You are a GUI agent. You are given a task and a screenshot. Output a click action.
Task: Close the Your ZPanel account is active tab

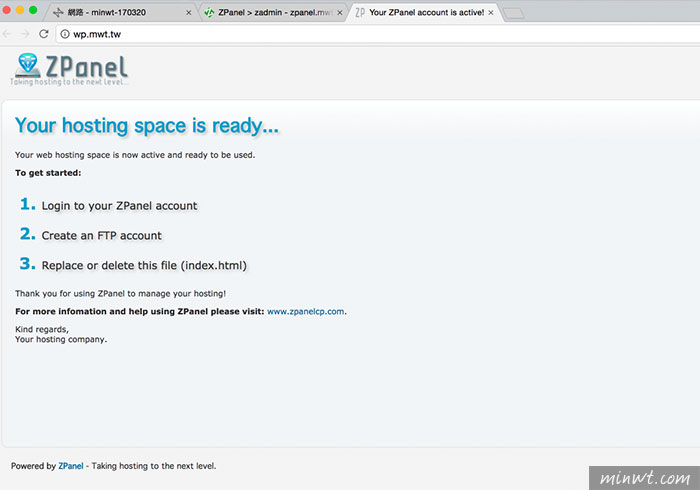[x=491, y=12]
